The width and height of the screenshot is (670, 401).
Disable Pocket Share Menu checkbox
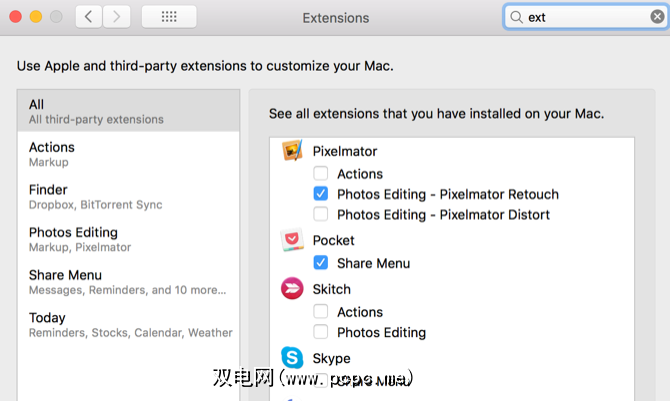point(321,263)
